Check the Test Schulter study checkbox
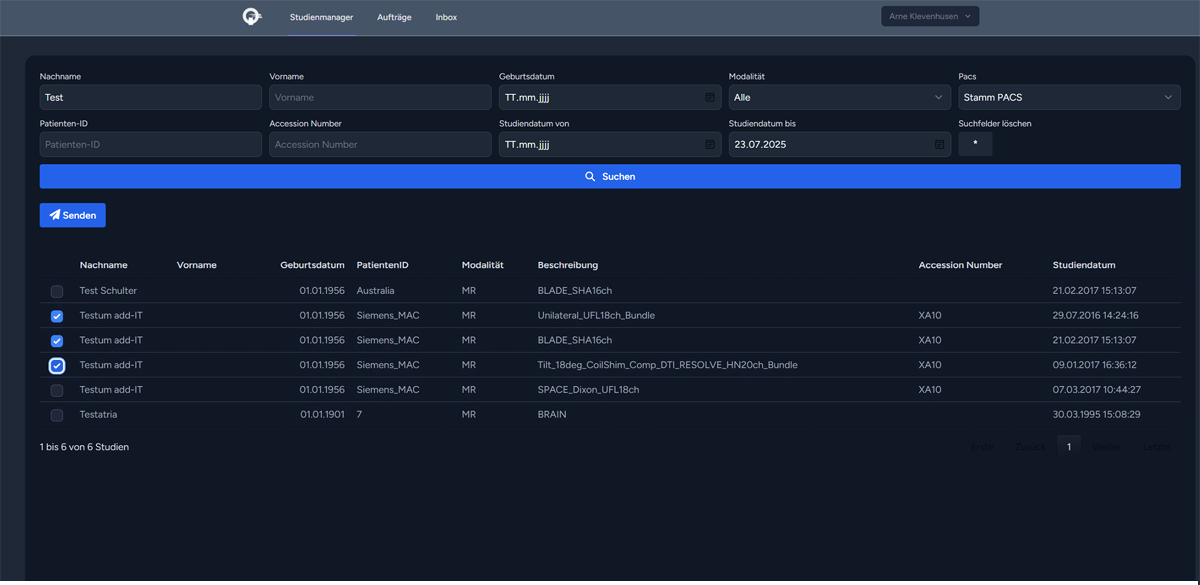The height and width of the screenshot is (585, 1200). coord(57,291)
